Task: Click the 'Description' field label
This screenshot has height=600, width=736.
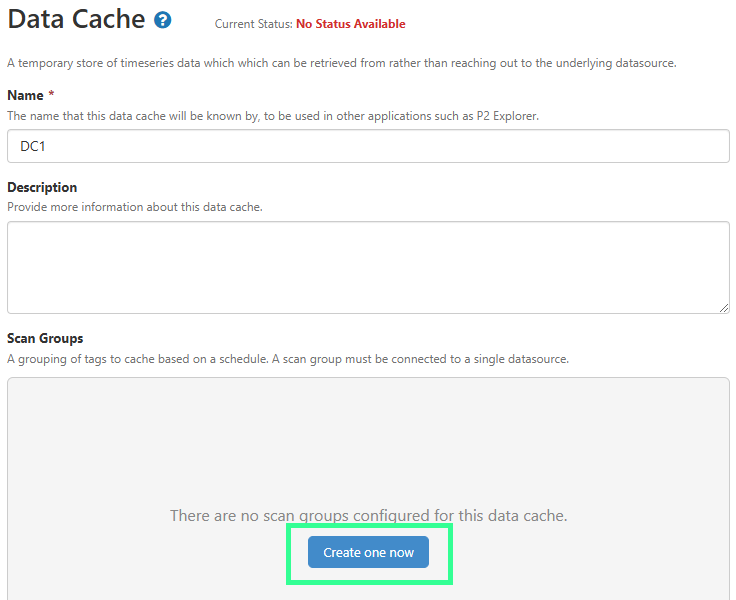Action: (42, 187)
